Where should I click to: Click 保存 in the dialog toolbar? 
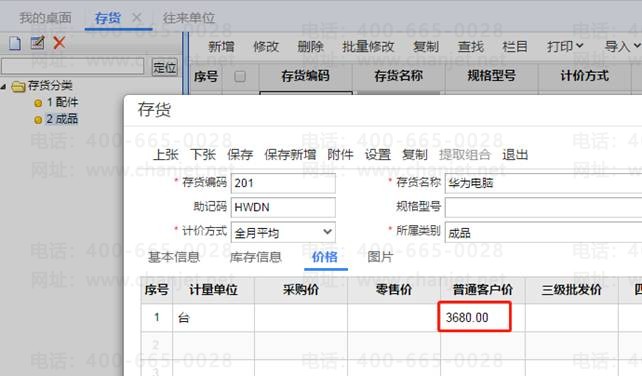[240, 155]
